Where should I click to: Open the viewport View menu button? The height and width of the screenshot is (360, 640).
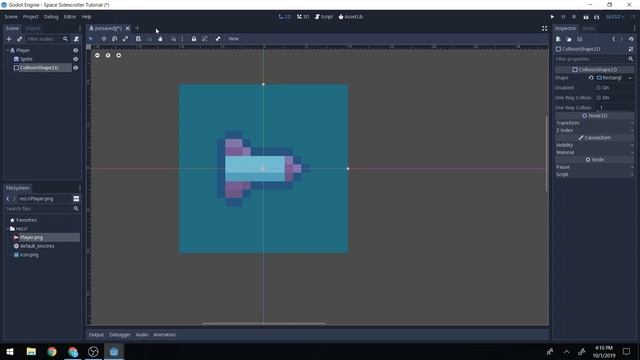point(233,39)
